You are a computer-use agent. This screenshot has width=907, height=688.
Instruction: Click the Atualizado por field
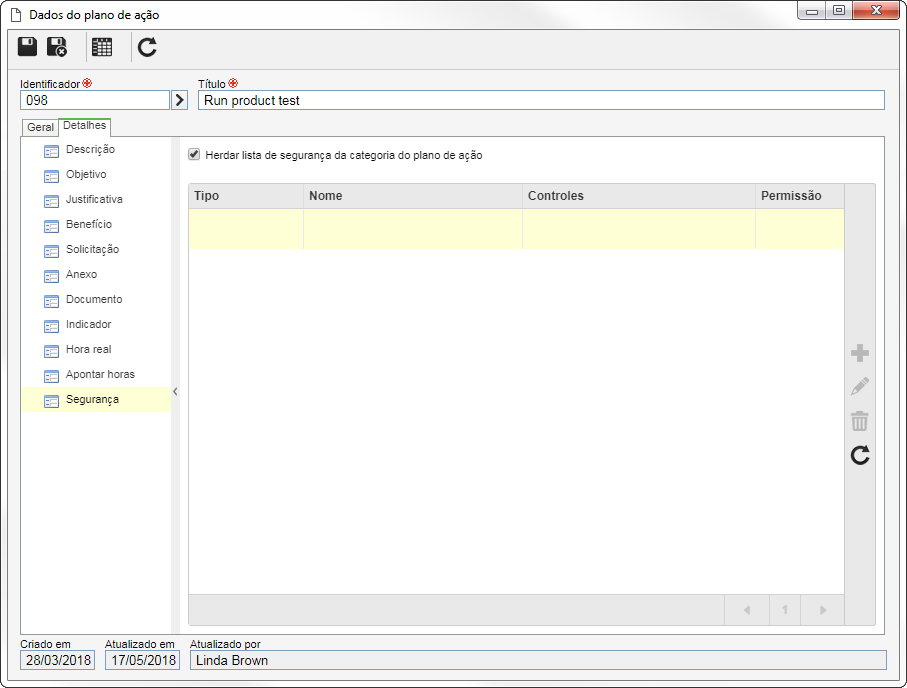[x=538, y=660]
